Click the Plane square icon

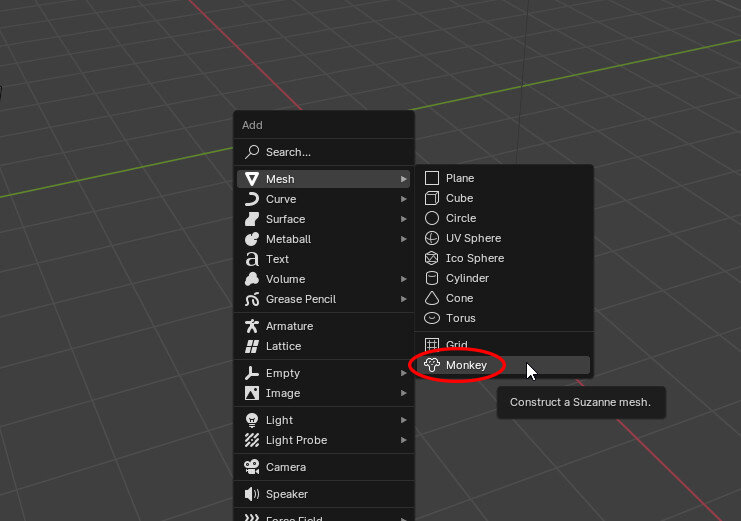pyautogui.click(x=431, y=178)
